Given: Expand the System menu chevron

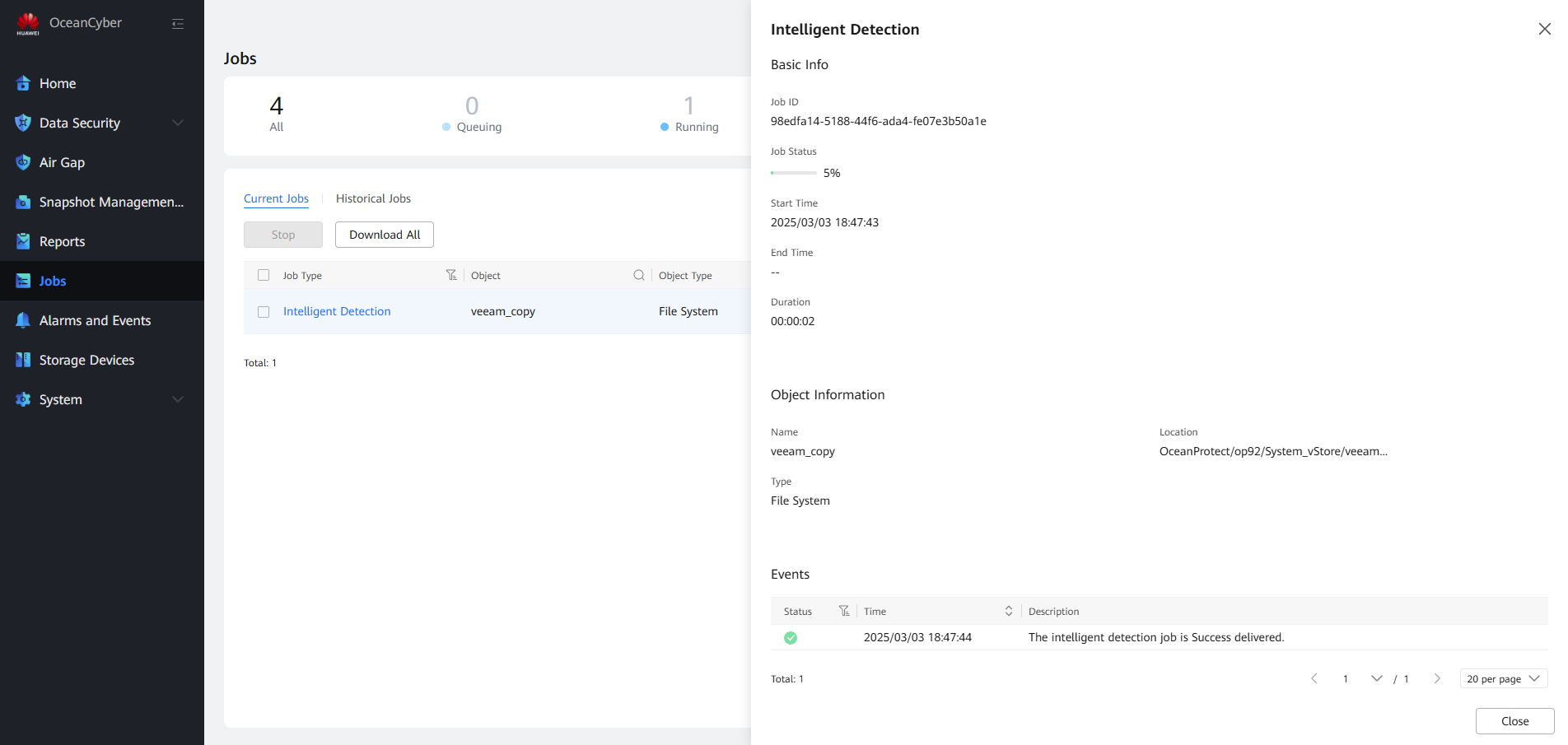Looking at the screenshot, I should (x=177, y=399).
